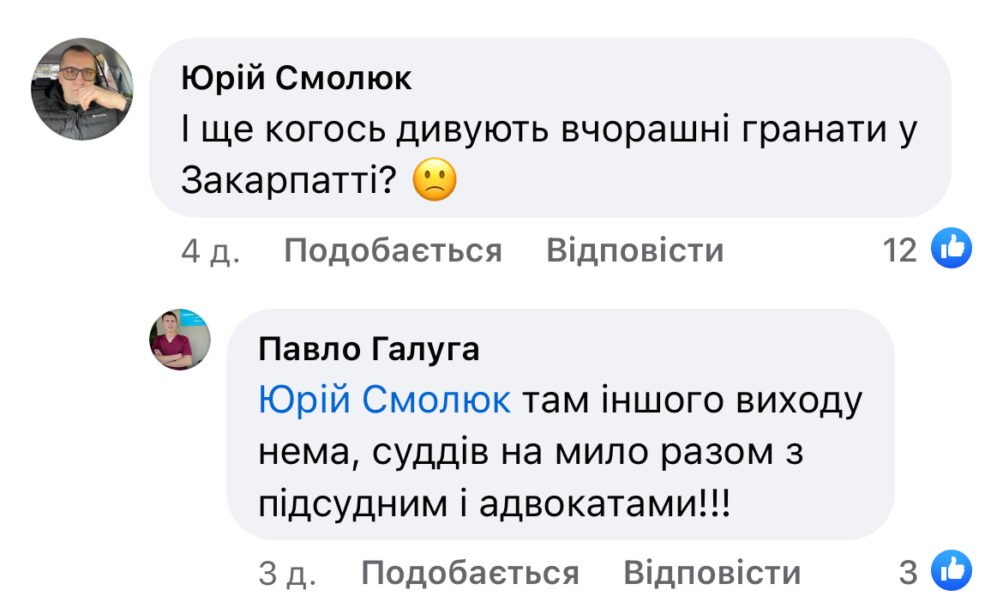
Task: Click the blue thumbs-up icon beside the 12 count
Action: [951, 249]
